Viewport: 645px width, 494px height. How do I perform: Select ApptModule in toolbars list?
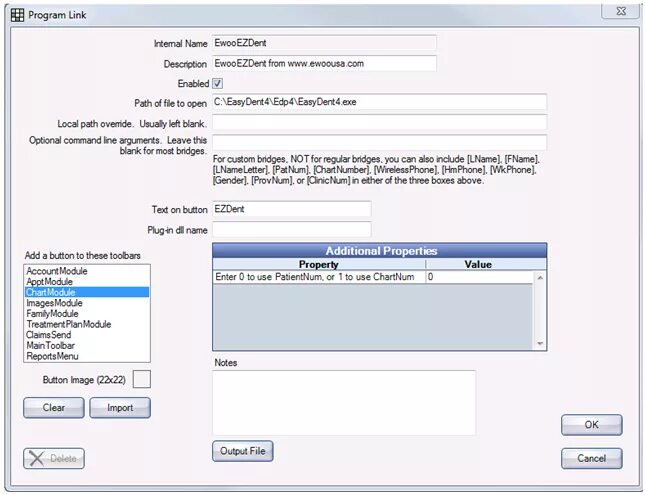87,282
